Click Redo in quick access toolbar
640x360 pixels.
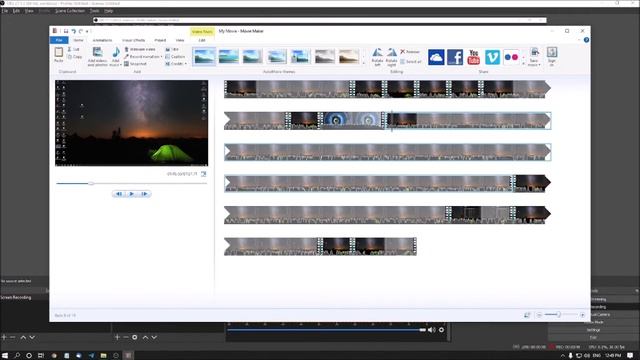tap(81, 31)
